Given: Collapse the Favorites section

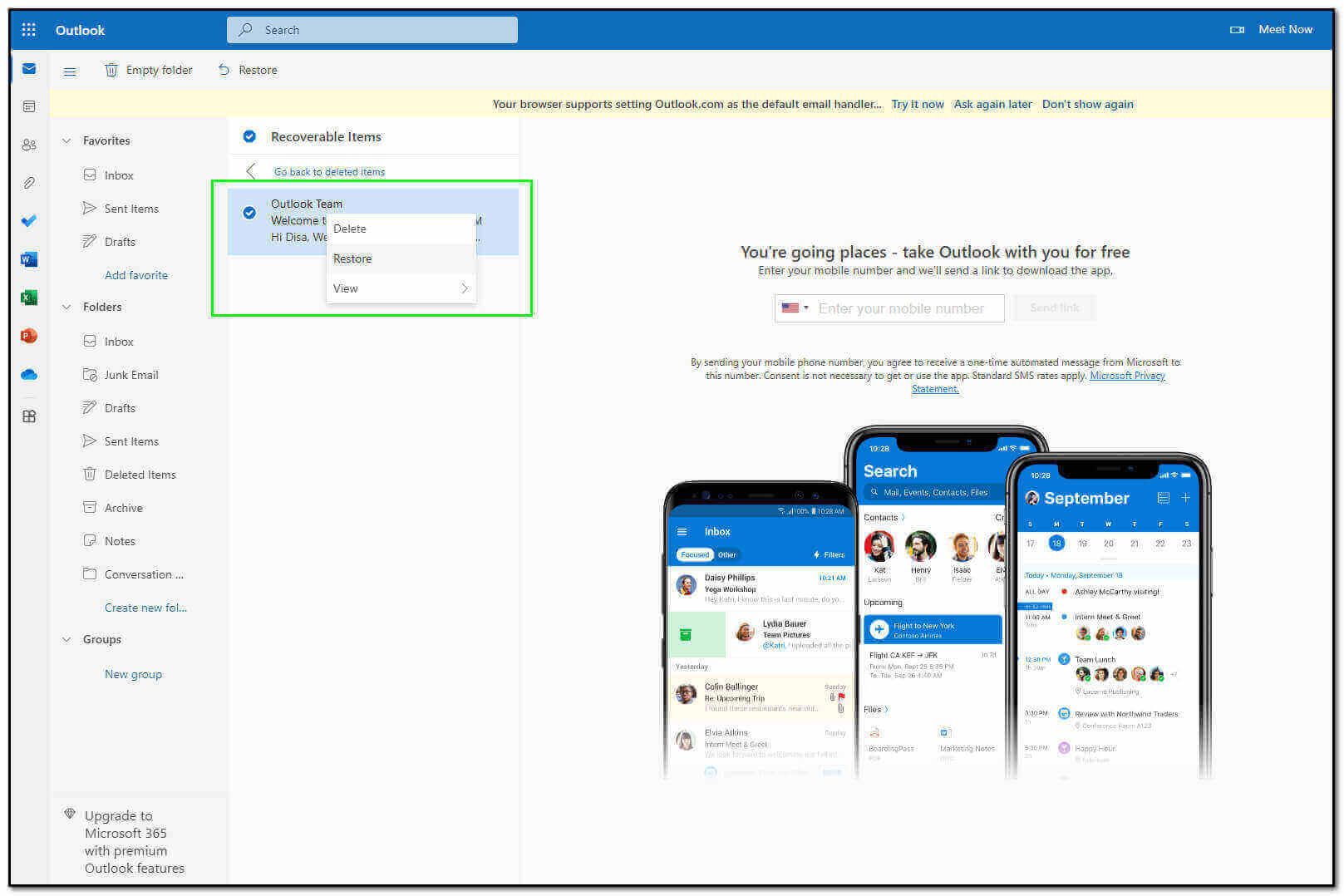Looking at the screenshot, I should click(x=67, y=140).
